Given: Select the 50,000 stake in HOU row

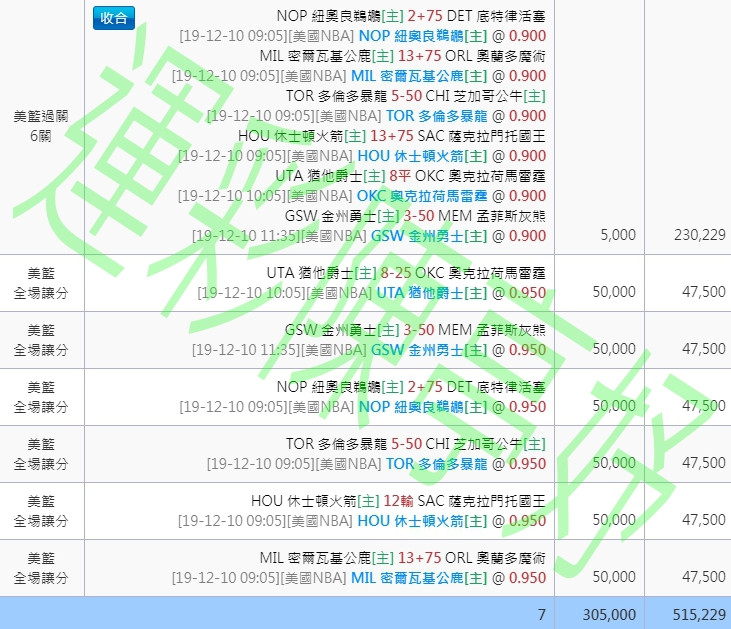Looking at the screenshot, I should click(614, 519).
